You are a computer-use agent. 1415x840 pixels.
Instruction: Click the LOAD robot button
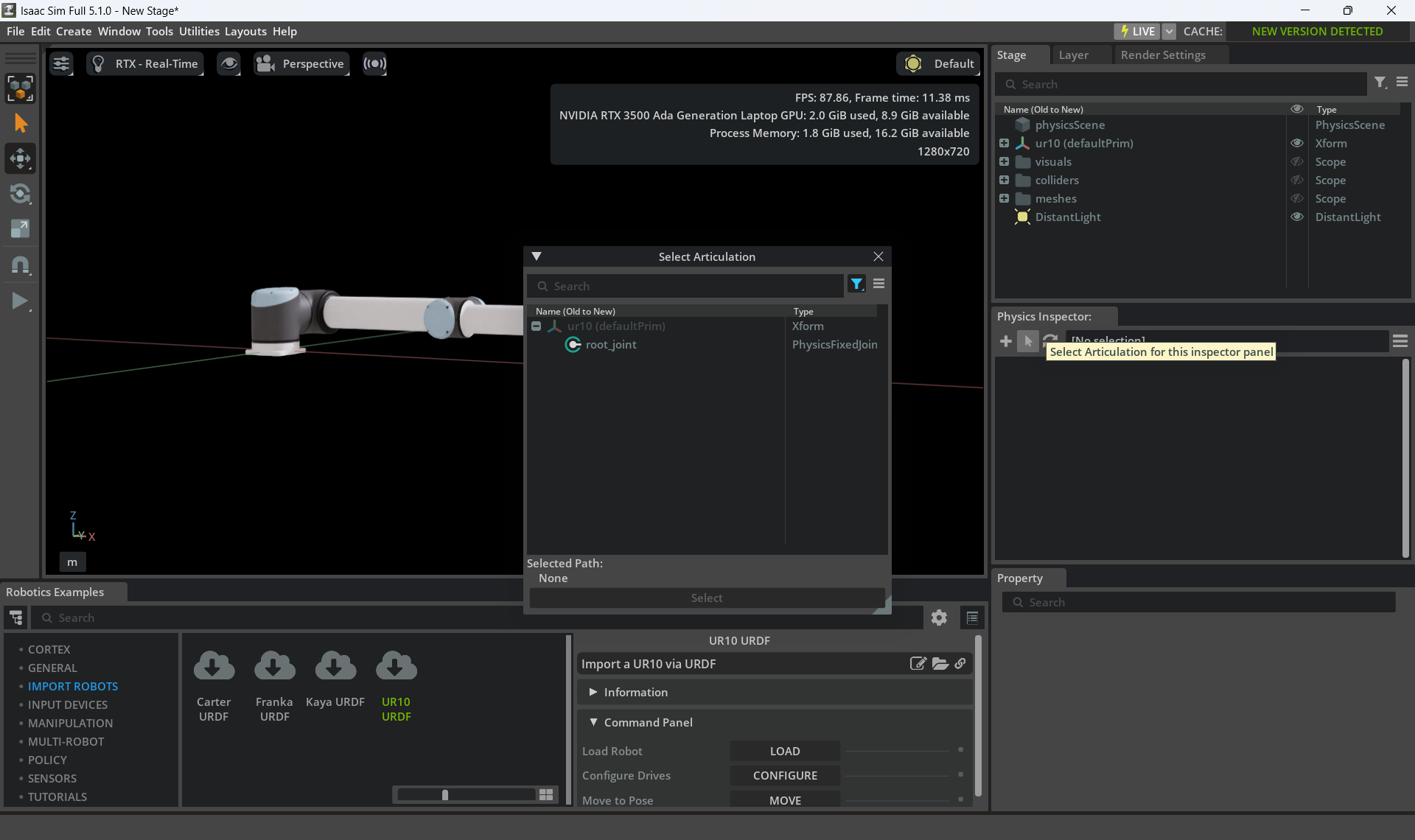[785, 752]
